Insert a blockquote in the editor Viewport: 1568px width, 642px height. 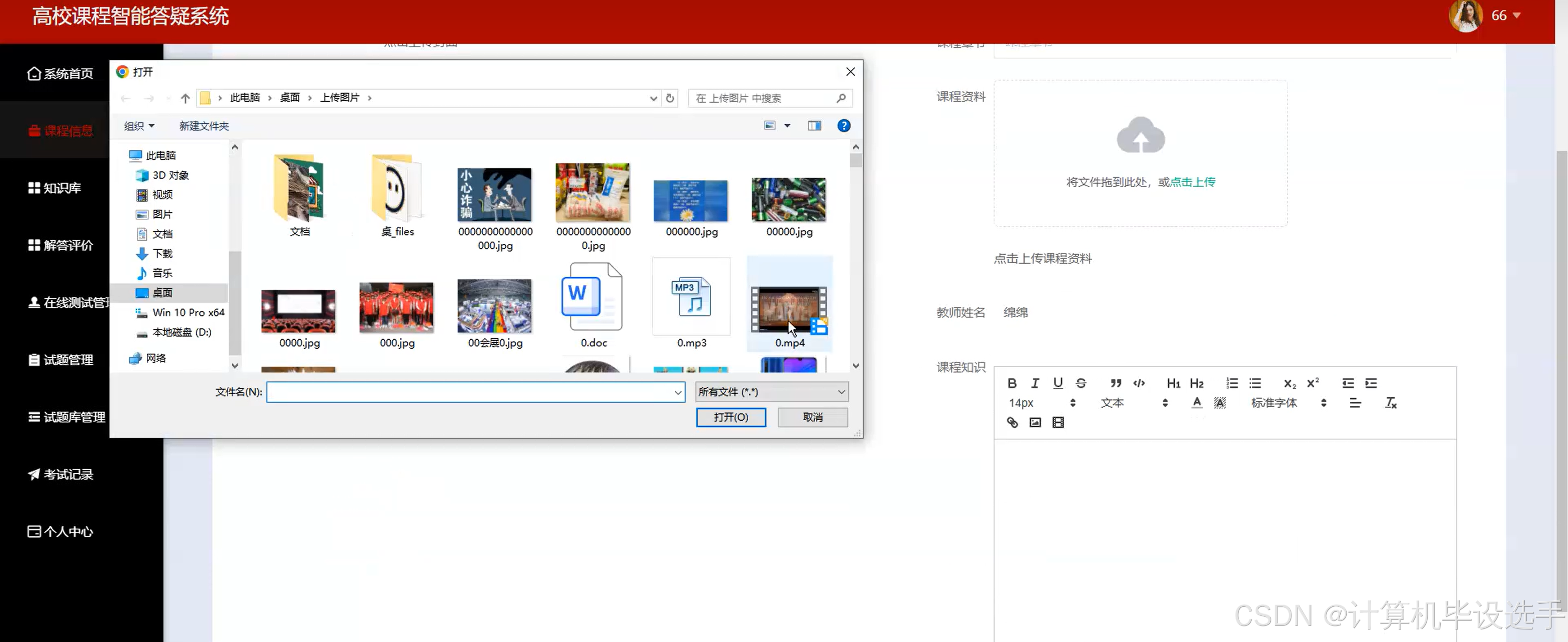click(1116, 383)
